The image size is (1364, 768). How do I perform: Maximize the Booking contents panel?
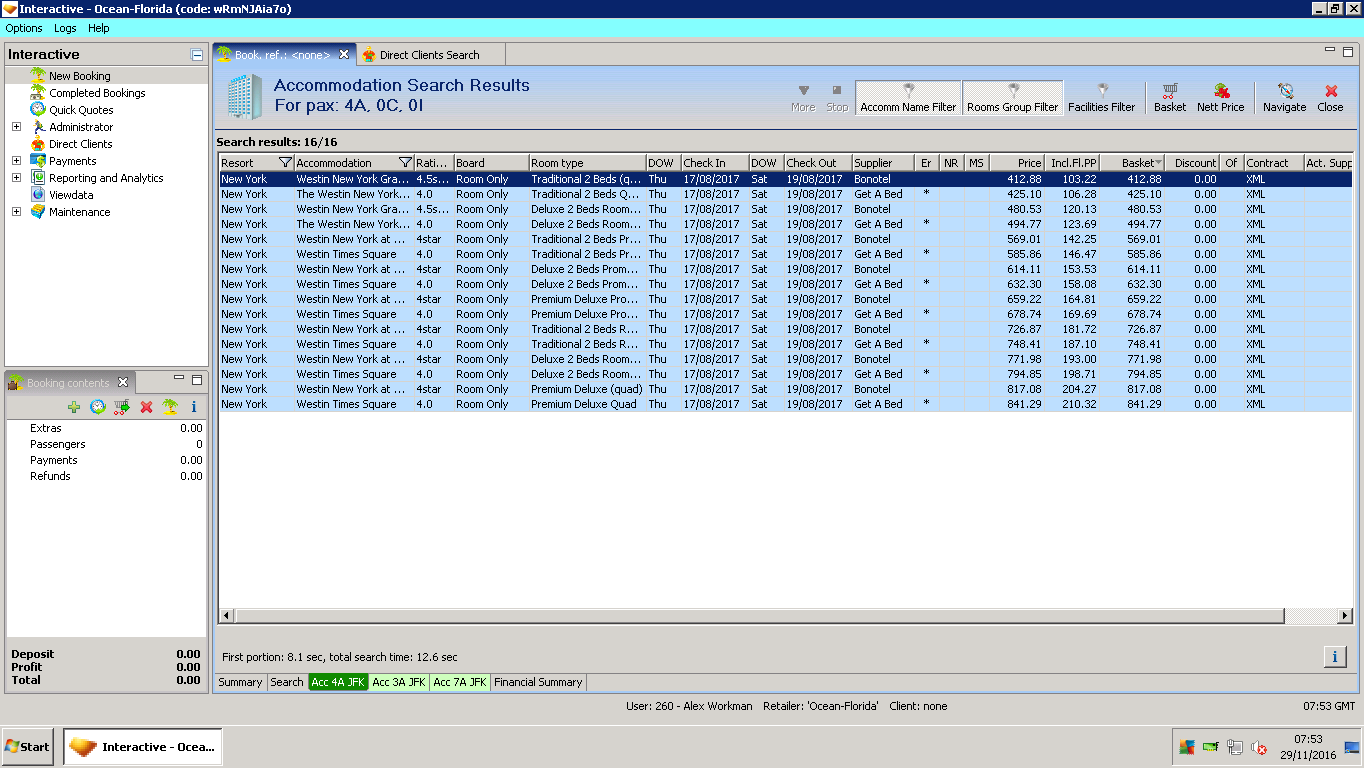pos(197,380)
